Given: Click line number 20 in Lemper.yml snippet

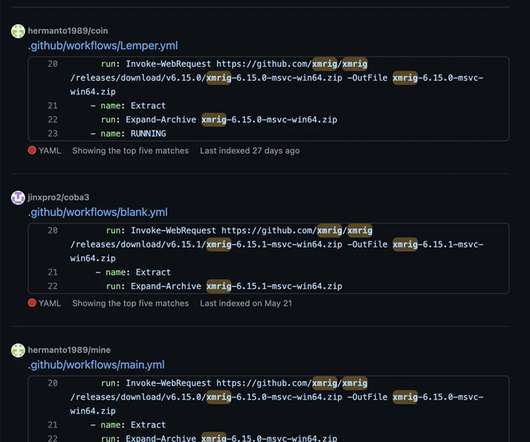Looking at the screenshot, I should 53,64.
